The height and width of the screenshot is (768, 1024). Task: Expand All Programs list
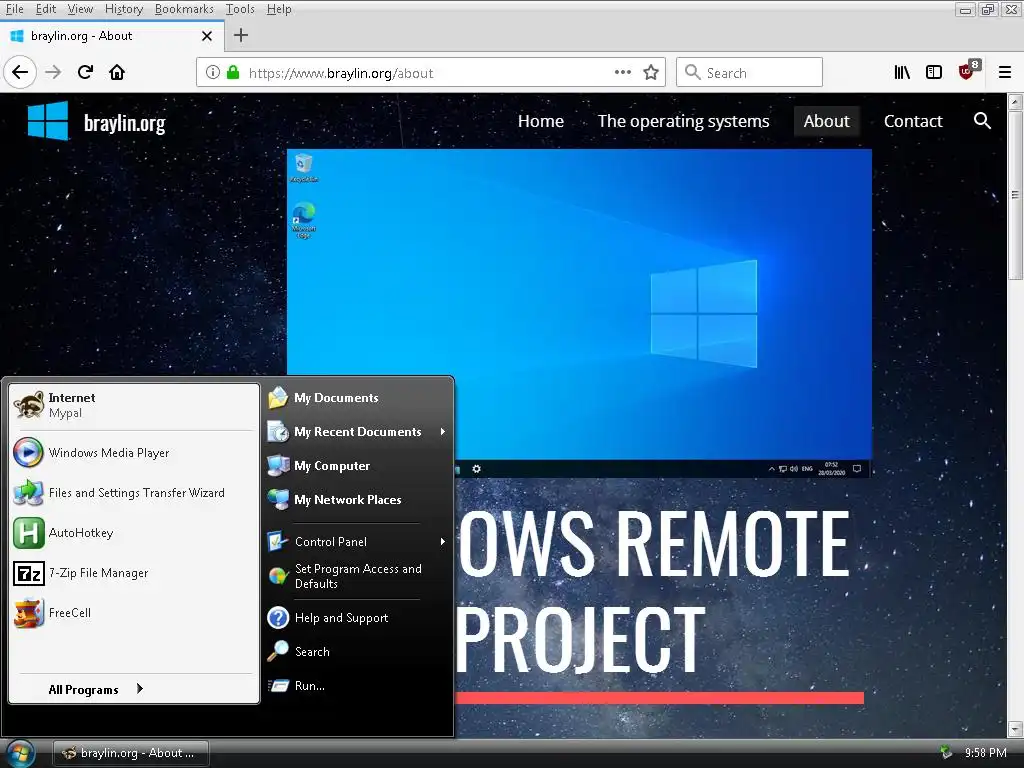pyautogui.click(x=95, y=689)
